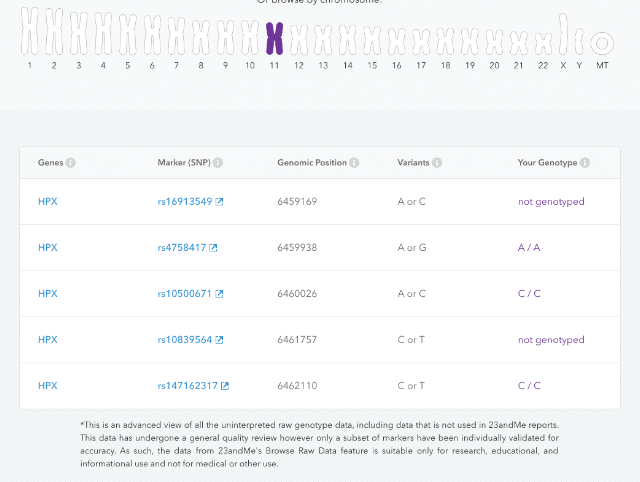Click HPX gene in first row
Viewport: 640px width, 482px height.
(x=48, y=202)
